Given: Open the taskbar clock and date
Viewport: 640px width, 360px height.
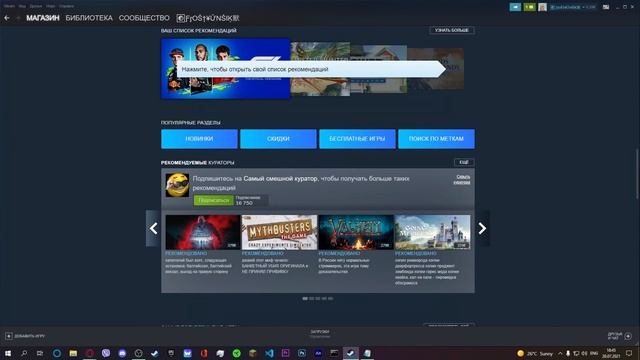Looking at the screenshot, I should click(x=611, y=353).
